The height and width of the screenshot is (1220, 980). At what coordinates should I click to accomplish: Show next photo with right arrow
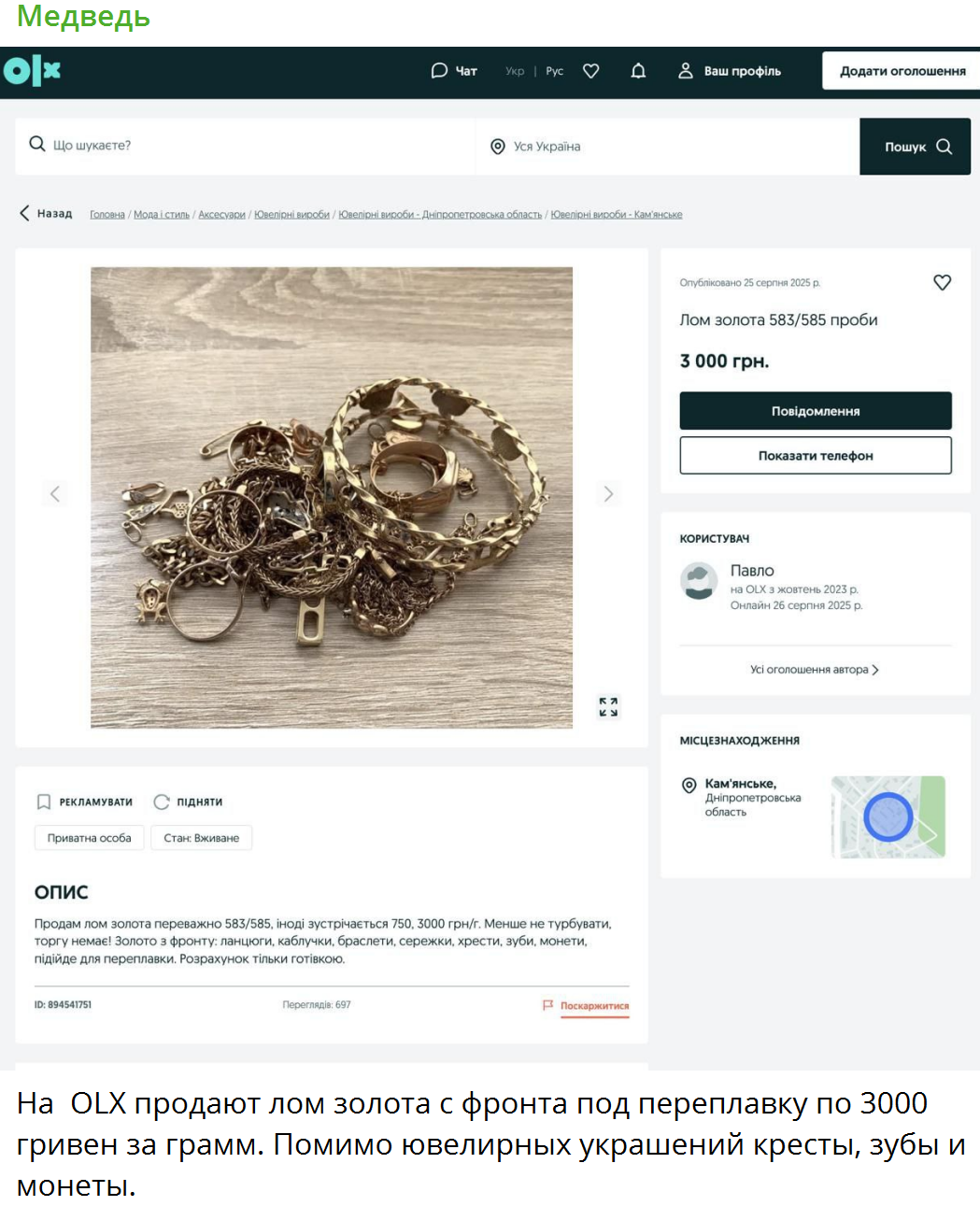[608, 493]
